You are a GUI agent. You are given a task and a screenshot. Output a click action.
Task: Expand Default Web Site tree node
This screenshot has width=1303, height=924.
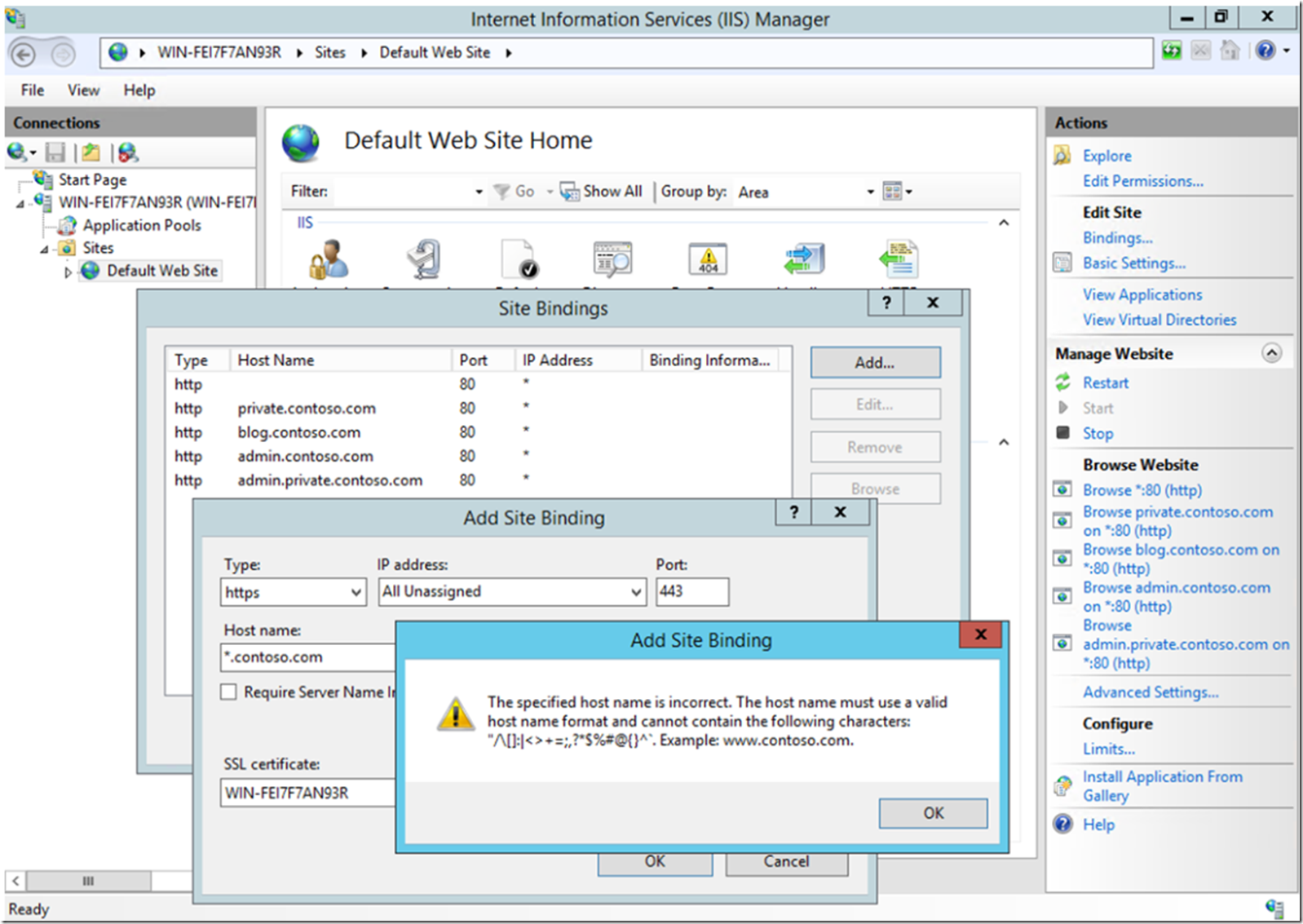coord(68,272)
